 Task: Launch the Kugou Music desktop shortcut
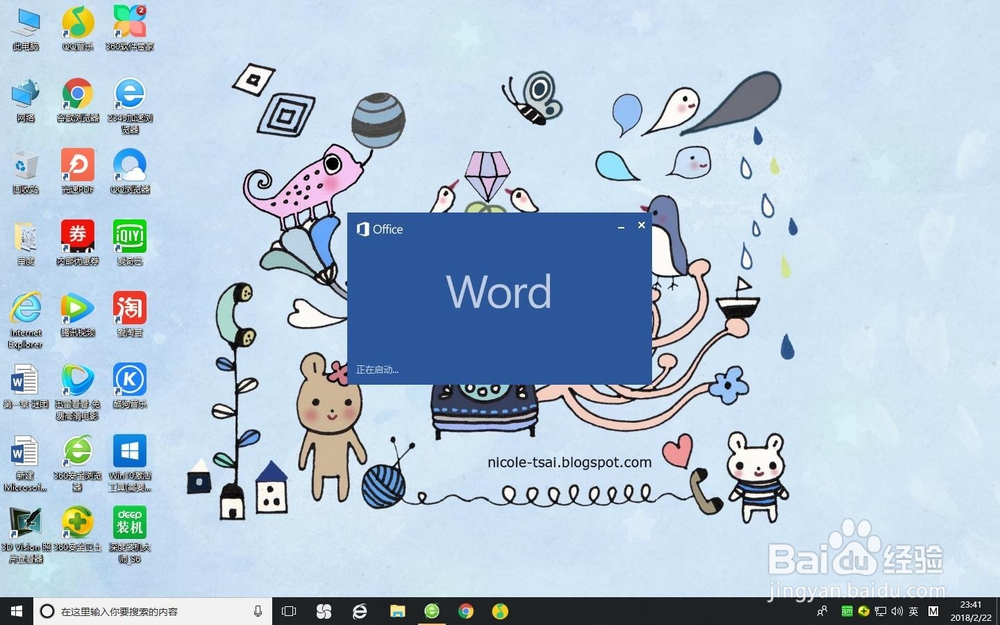[x=129, y=386]
